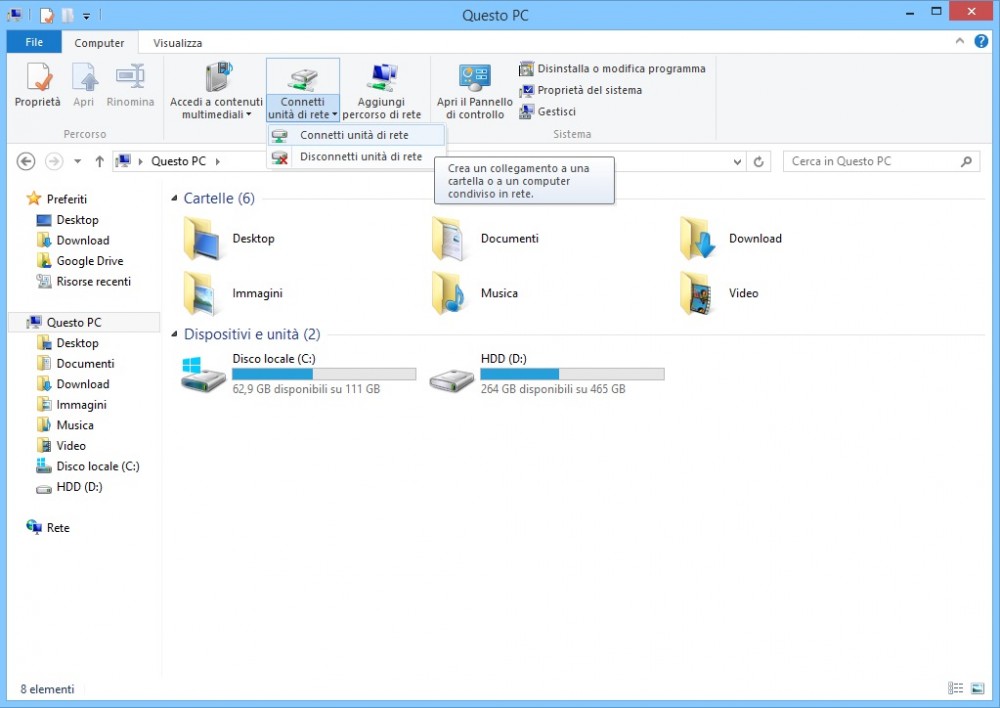Click Gestisci in the Sistema group
Screen dimensions: 1000x708
point(548,112)
